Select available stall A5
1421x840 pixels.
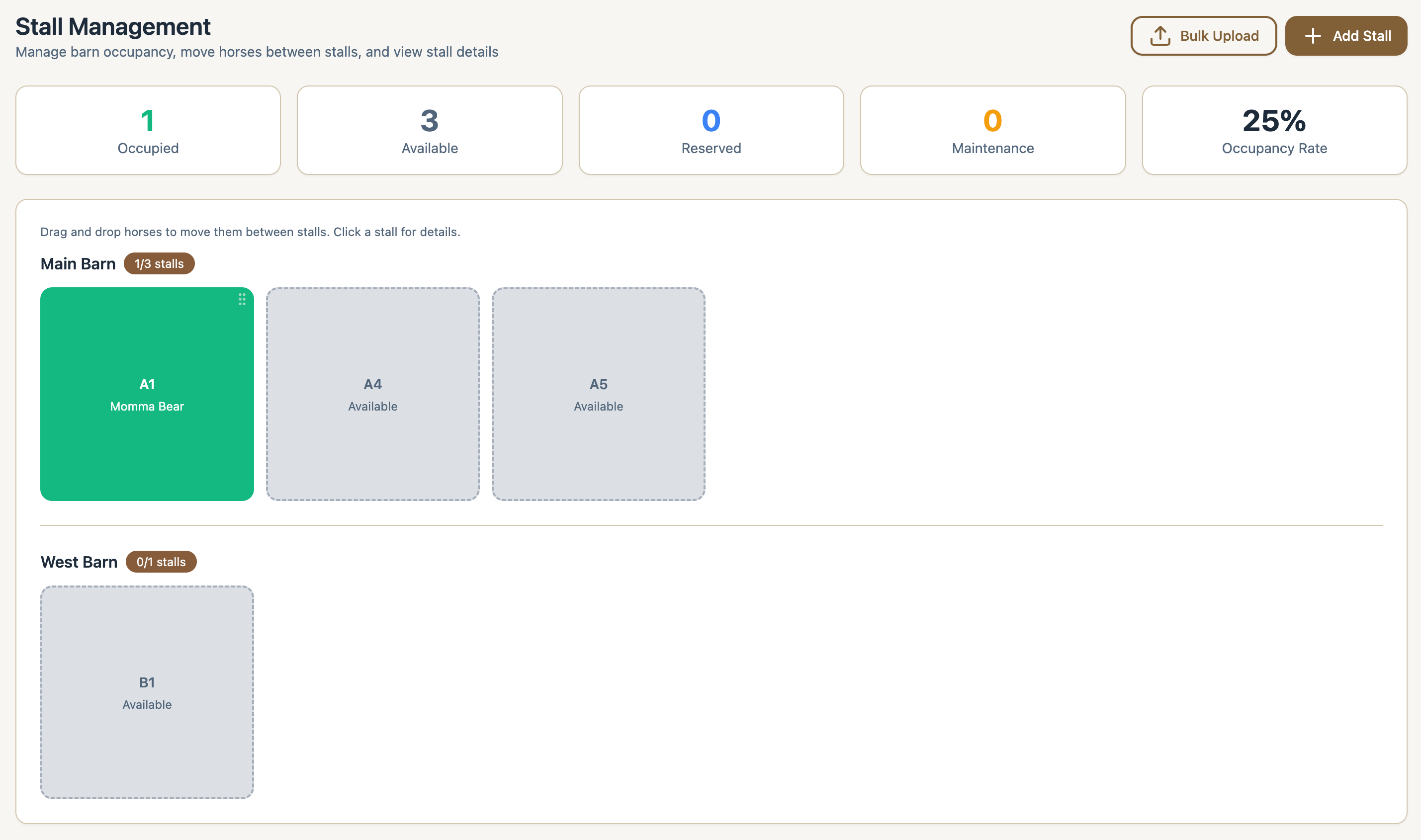click(599, 394)
